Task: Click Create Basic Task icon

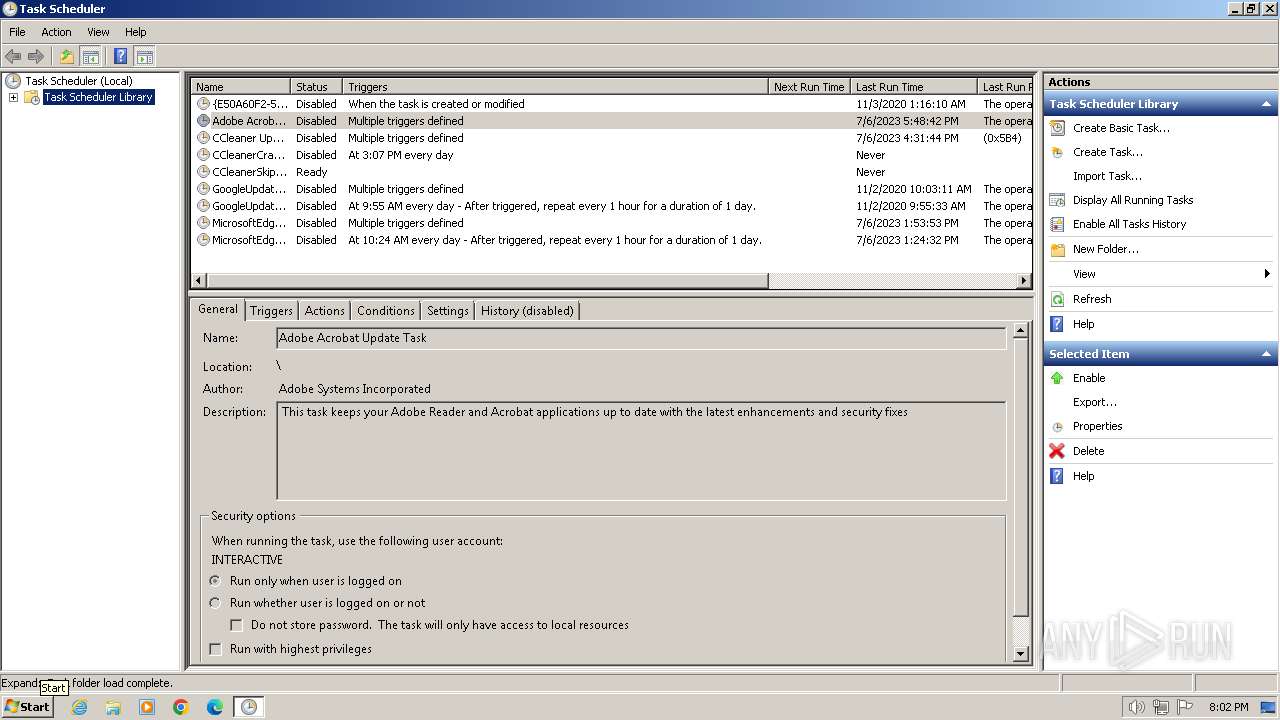Action: pyautogui.click(x=1058, y=128)
